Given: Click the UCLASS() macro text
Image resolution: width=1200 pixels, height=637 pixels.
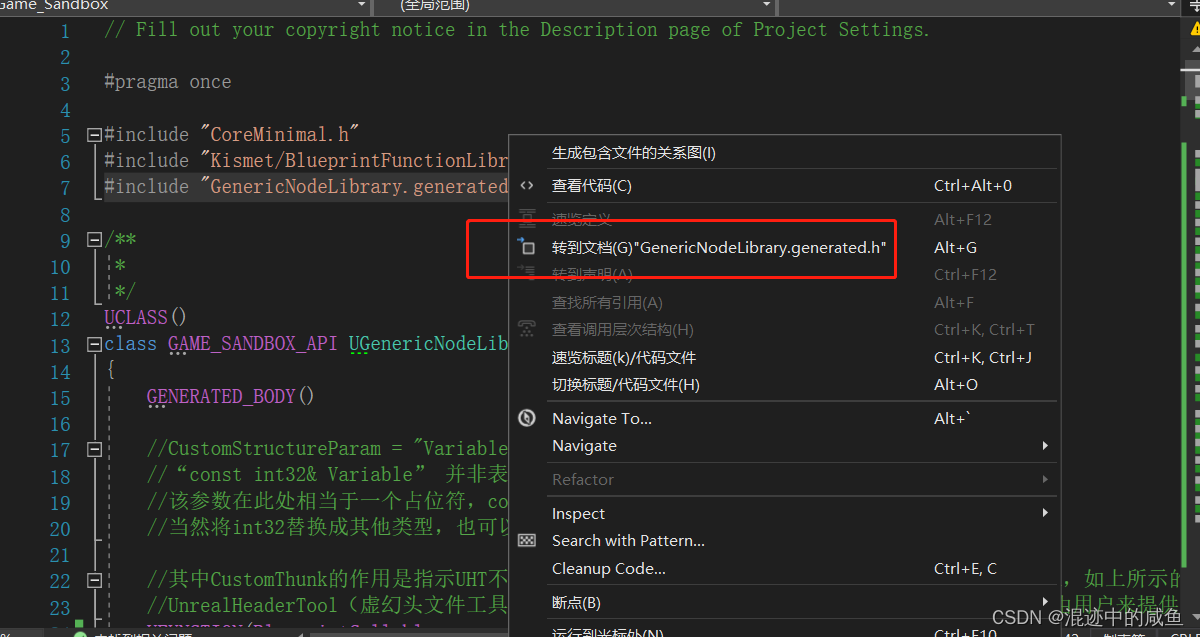Looking at the screenshot, I should (x=146, y=317).
